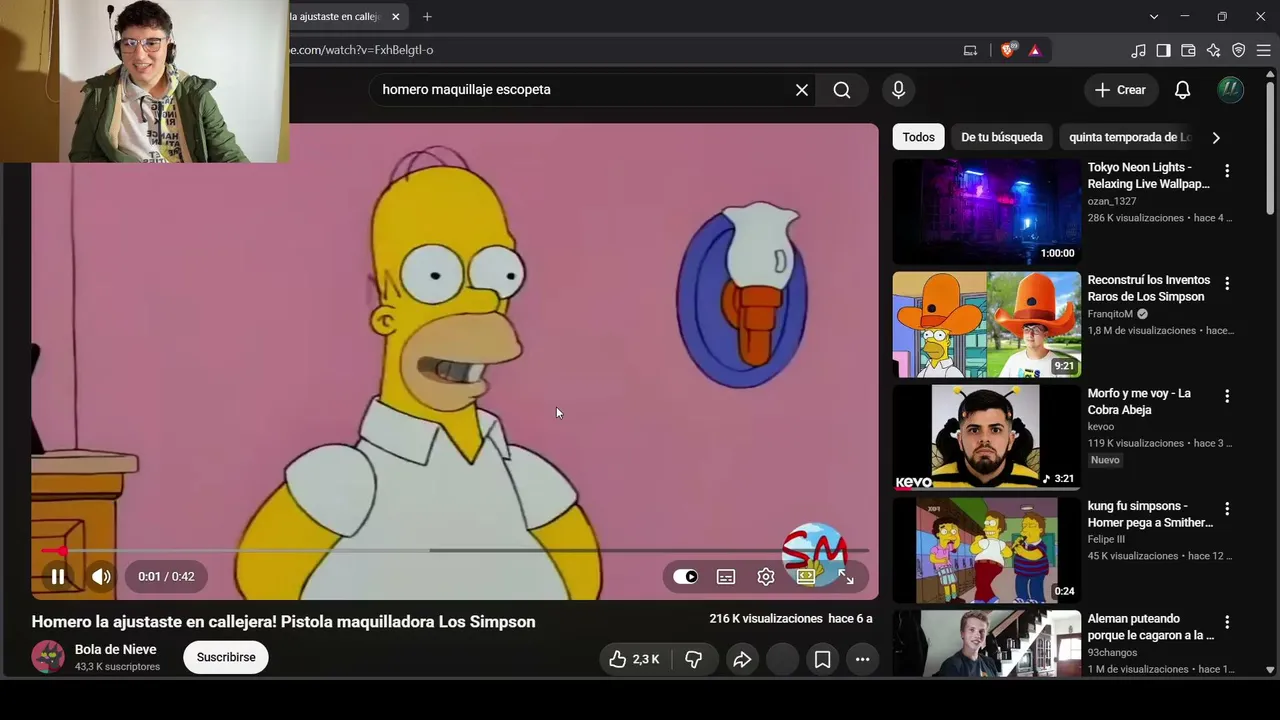Image resolution: width=1280 pixels, height=720 pixels.
Task: Seek along the red video progress bar
Action: [455, 550]
